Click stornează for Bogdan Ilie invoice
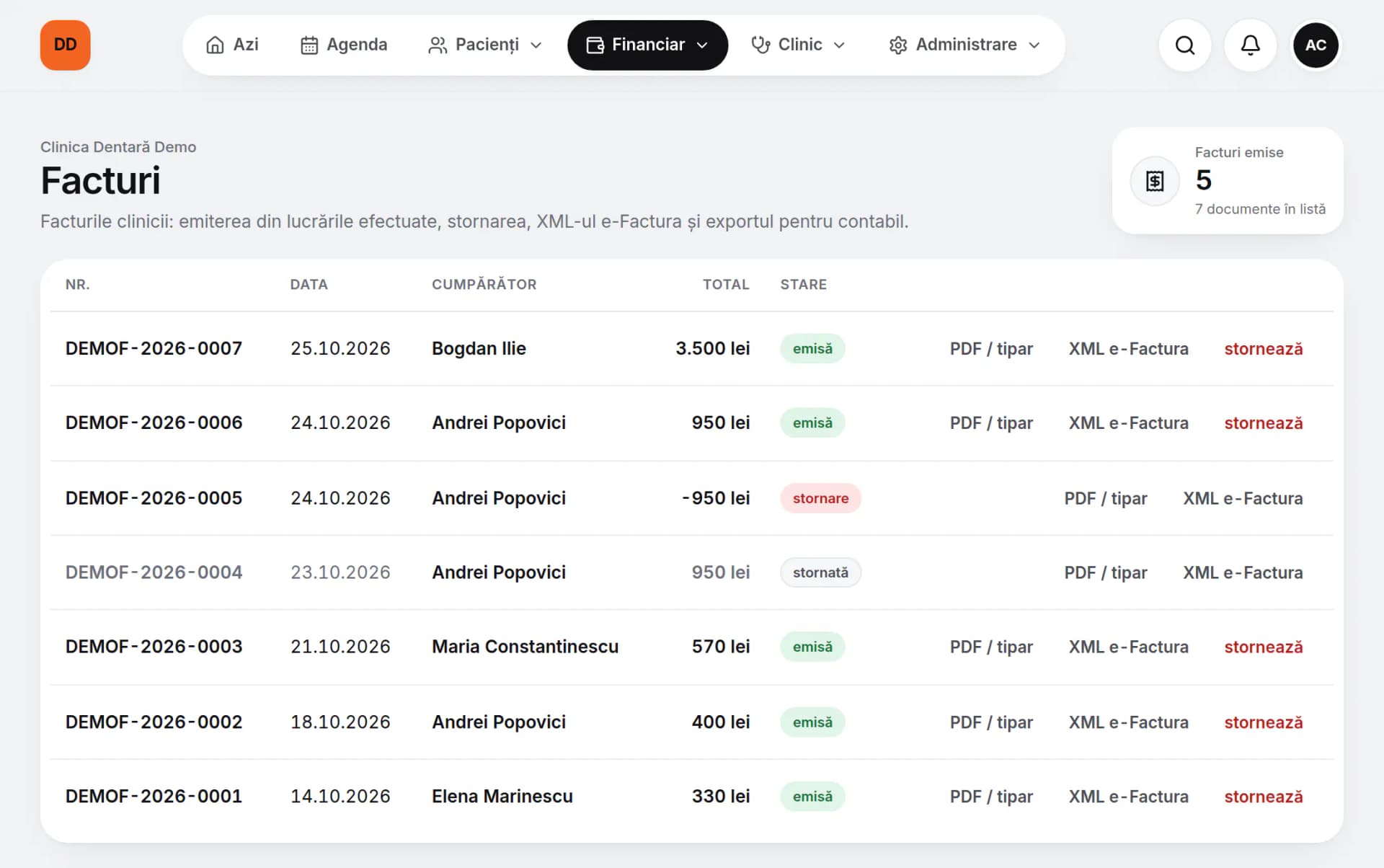1384x868 pixels. click(1263, 349)
